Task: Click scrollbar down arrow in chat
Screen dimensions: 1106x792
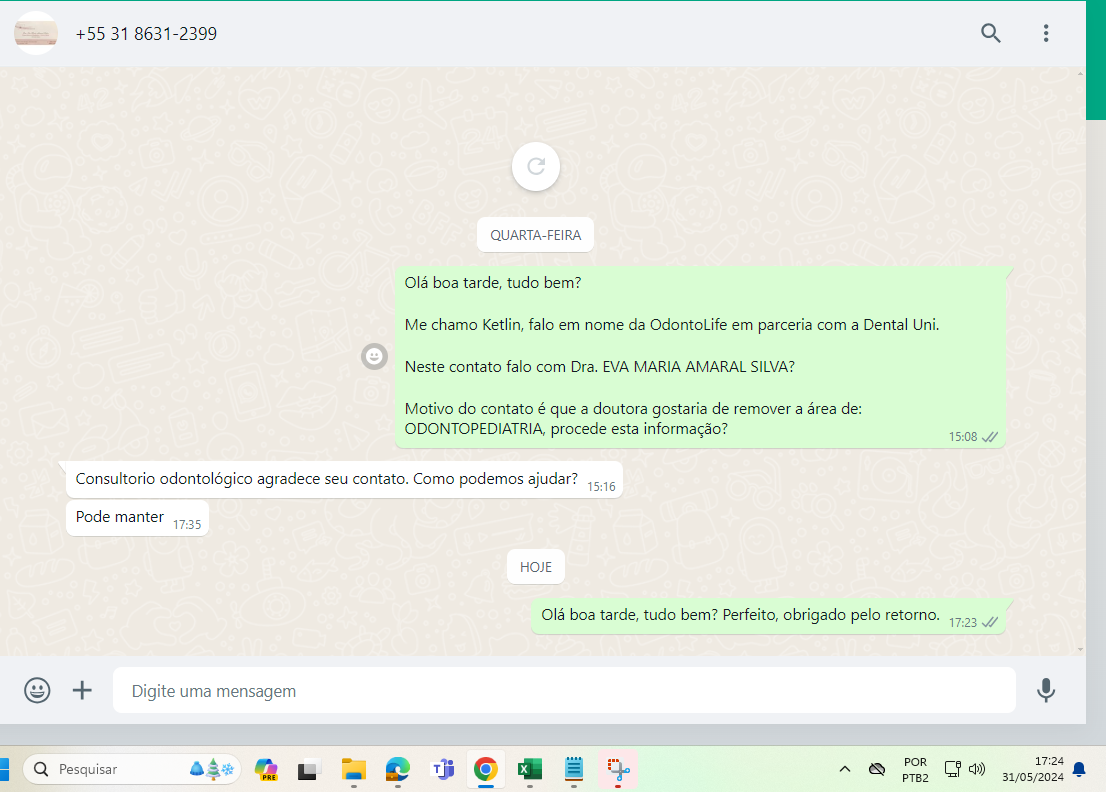Action: [x=1081, y=650]
